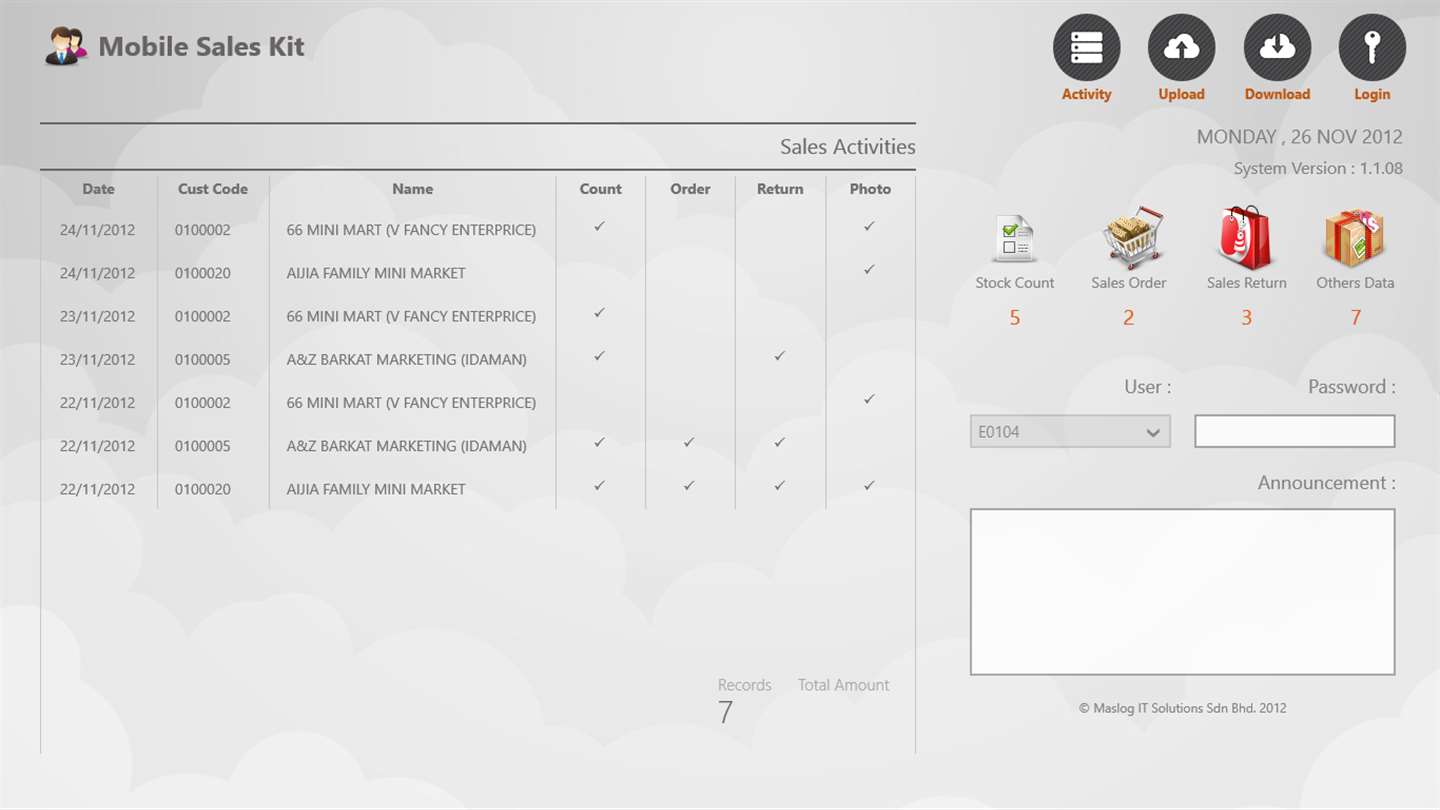1440x810 pixels.
Task: Click the Others Data number 7
Action: coord(1355,318)
